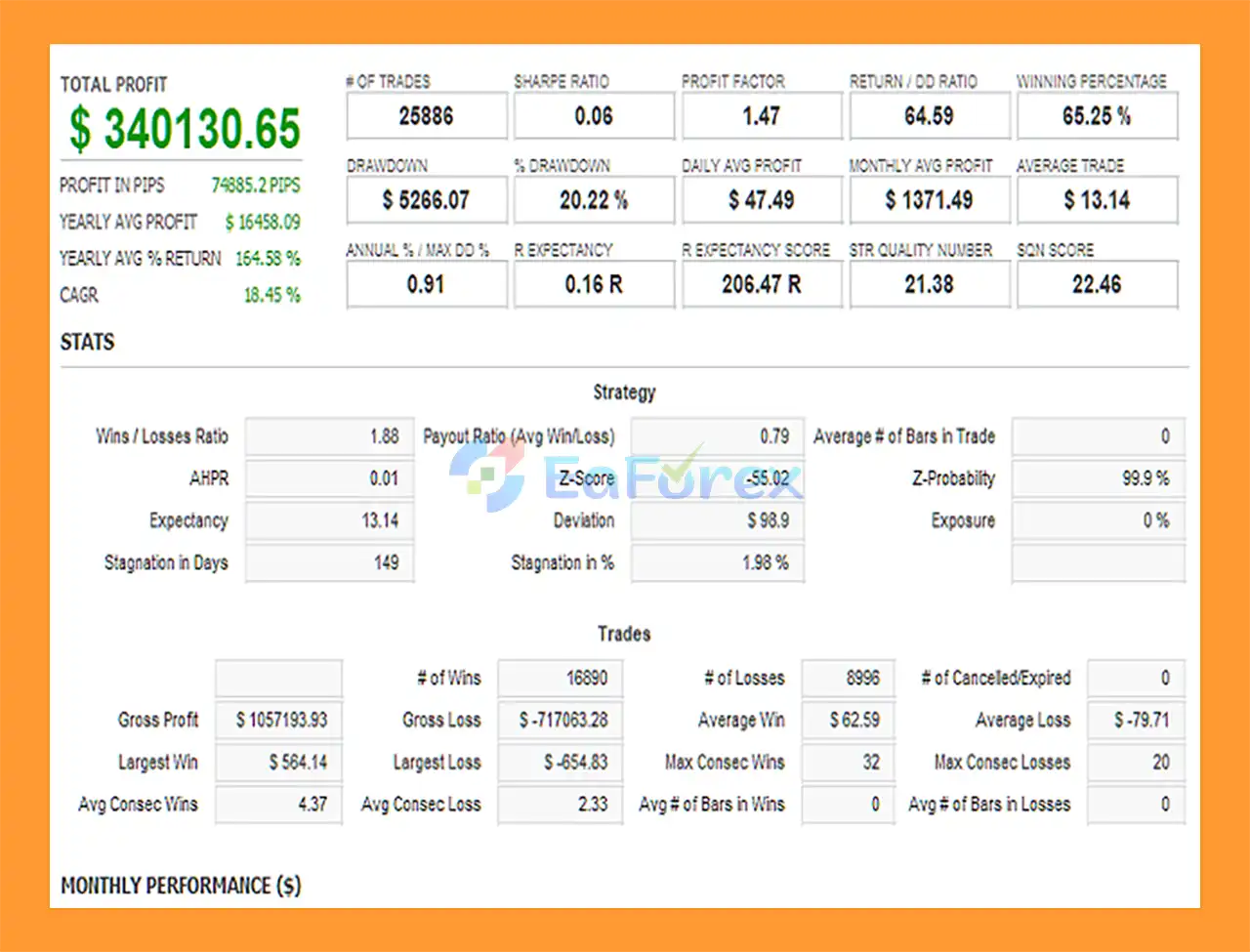The width and height of the screenshot is (1250, 952).
Task: Click the total profit amount $340130.65
Action: click(185, 129)
